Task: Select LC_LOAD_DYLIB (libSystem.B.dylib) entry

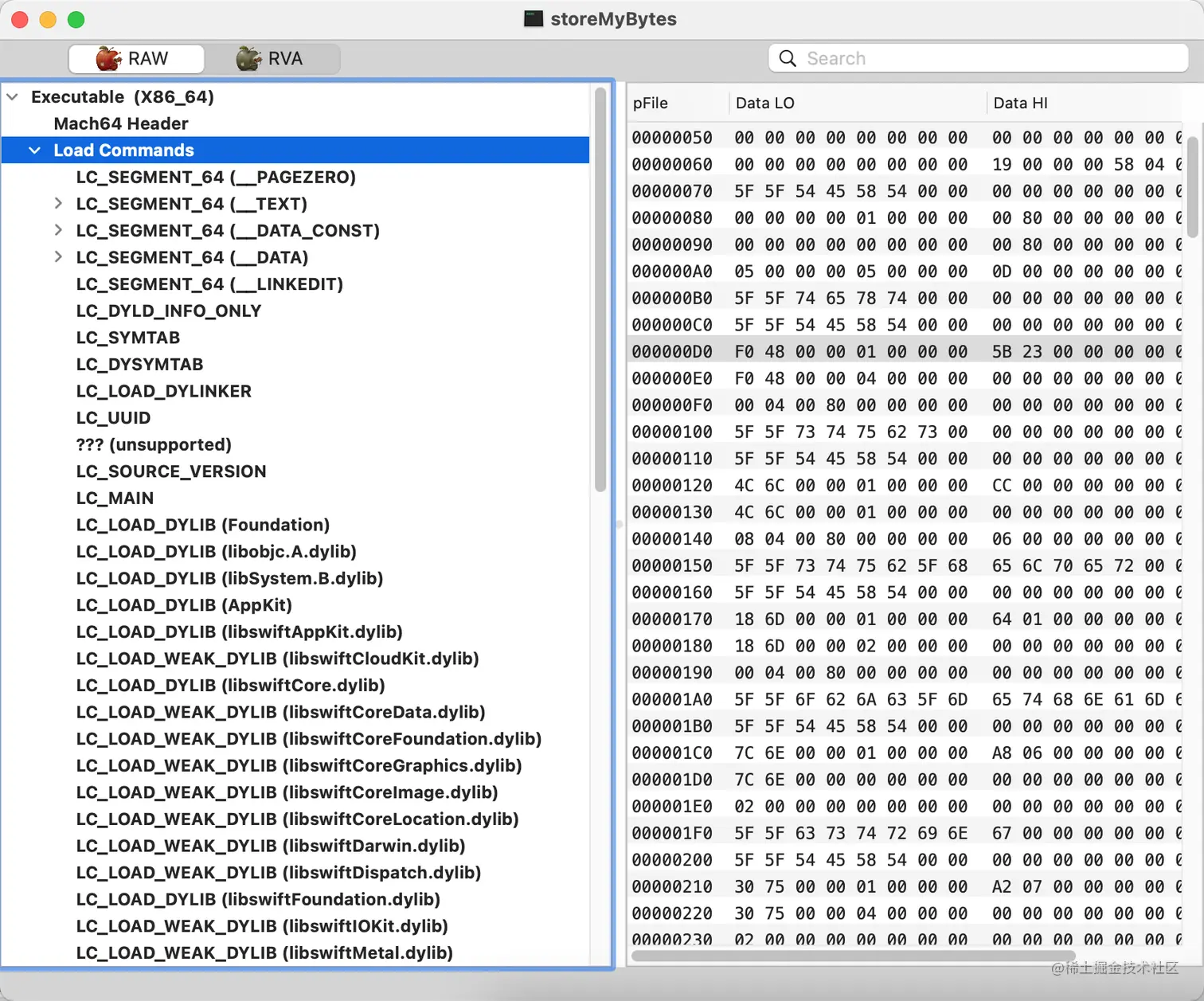Action: click(230, 578)
